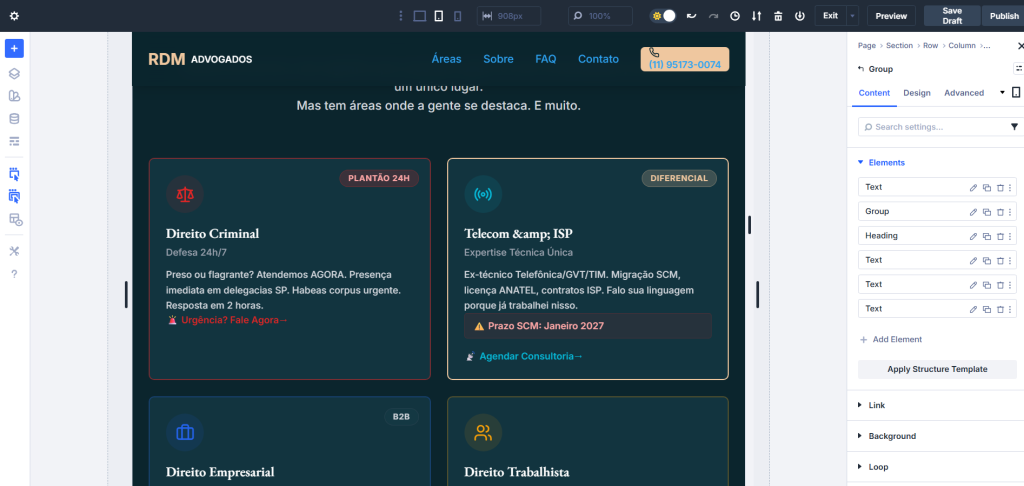Open the filter funnel in the settings search box

pos(1014,127)
